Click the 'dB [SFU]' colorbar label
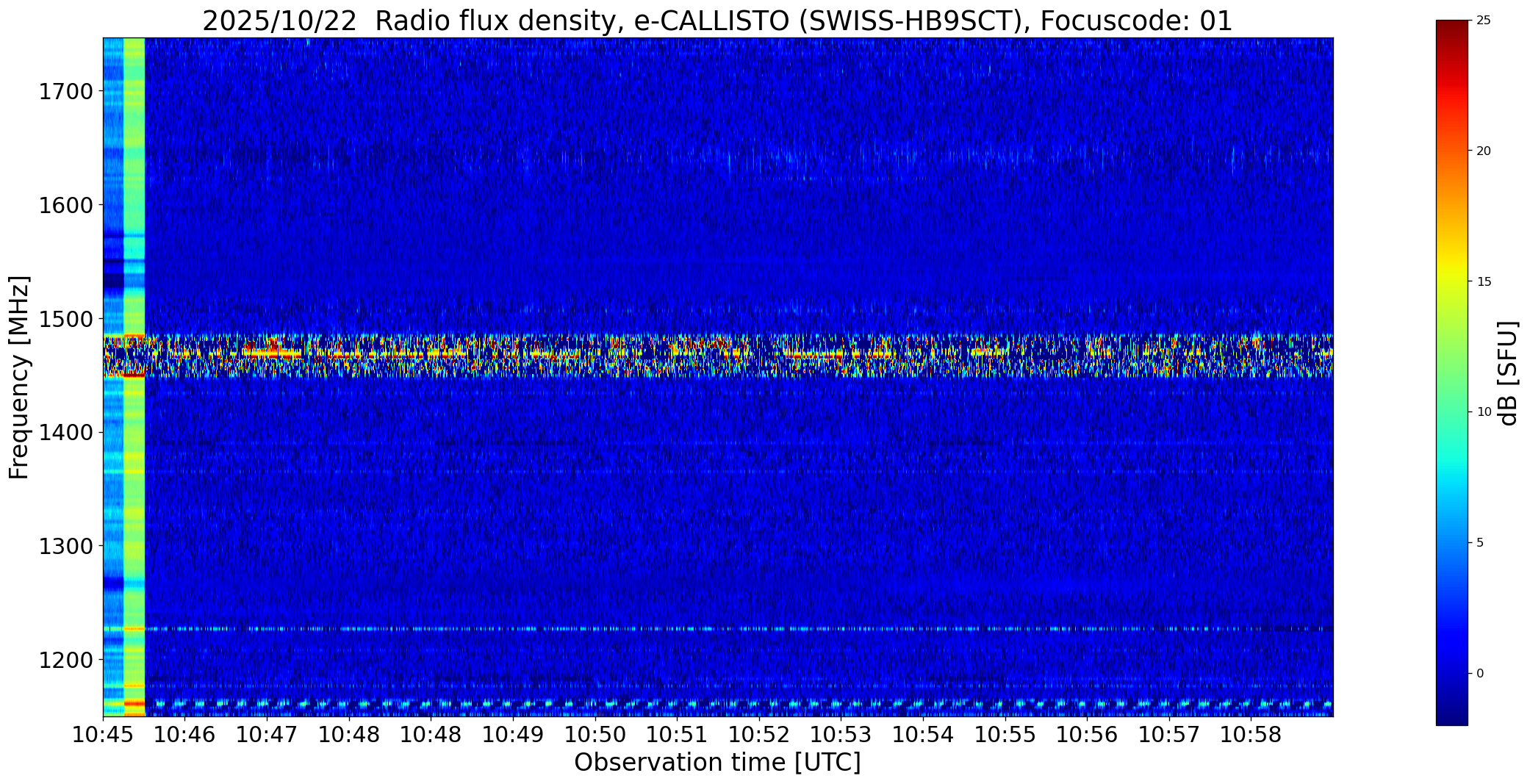 pos(1508,373)
